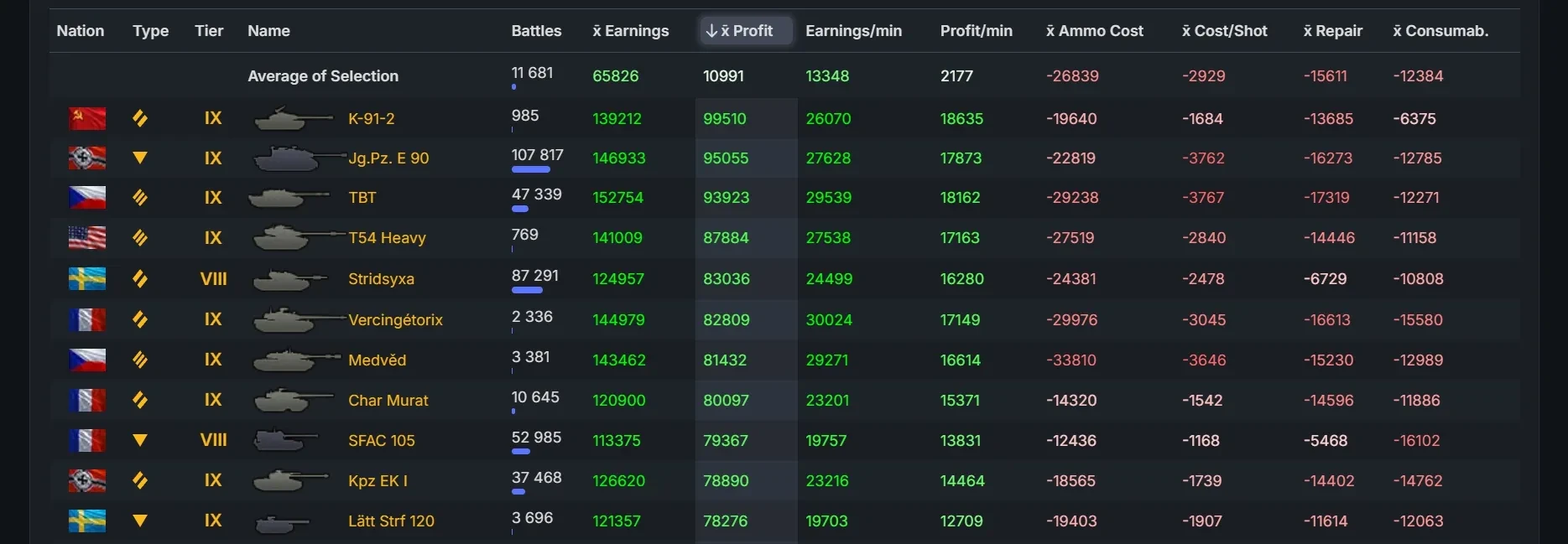Click the battles bar under 107 817
This screenshot has width=1568, height=544.
(530, 170)
